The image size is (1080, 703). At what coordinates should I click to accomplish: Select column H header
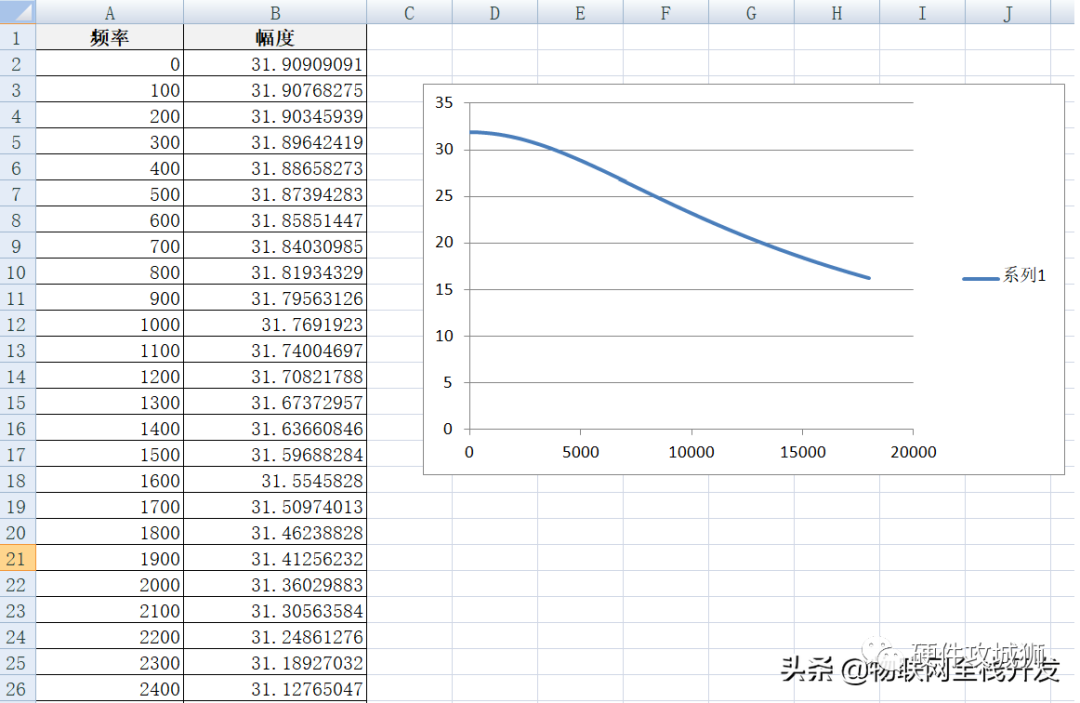[x=836, y=12]
